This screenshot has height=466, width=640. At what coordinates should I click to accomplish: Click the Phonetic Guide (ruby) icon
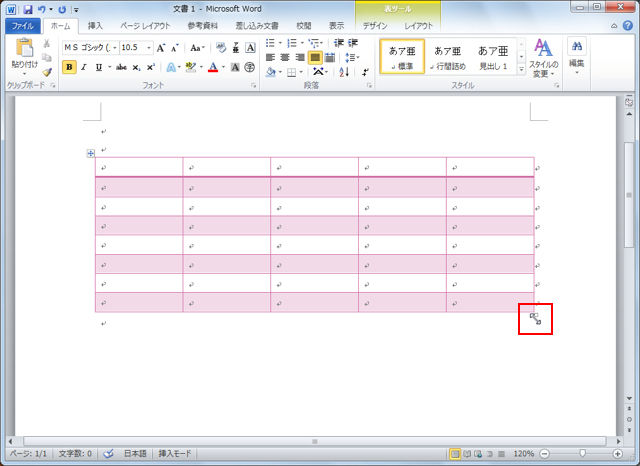tap(236, 48)
